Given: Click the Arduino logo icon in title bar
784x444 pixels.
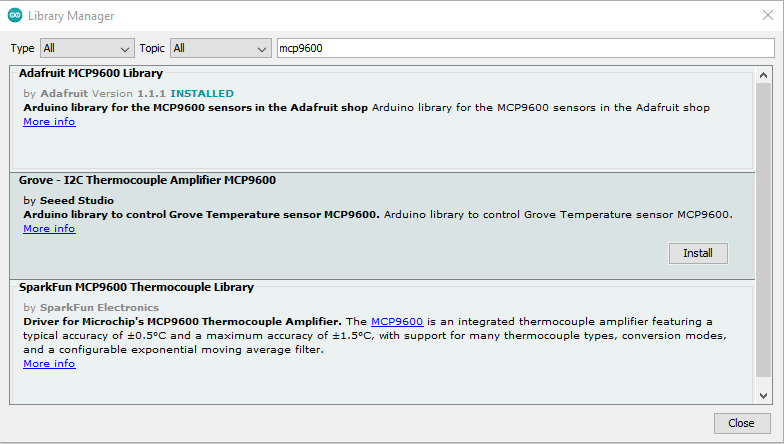Looking at the screenshot, I should pyautogui.click(x=15, y=16).
